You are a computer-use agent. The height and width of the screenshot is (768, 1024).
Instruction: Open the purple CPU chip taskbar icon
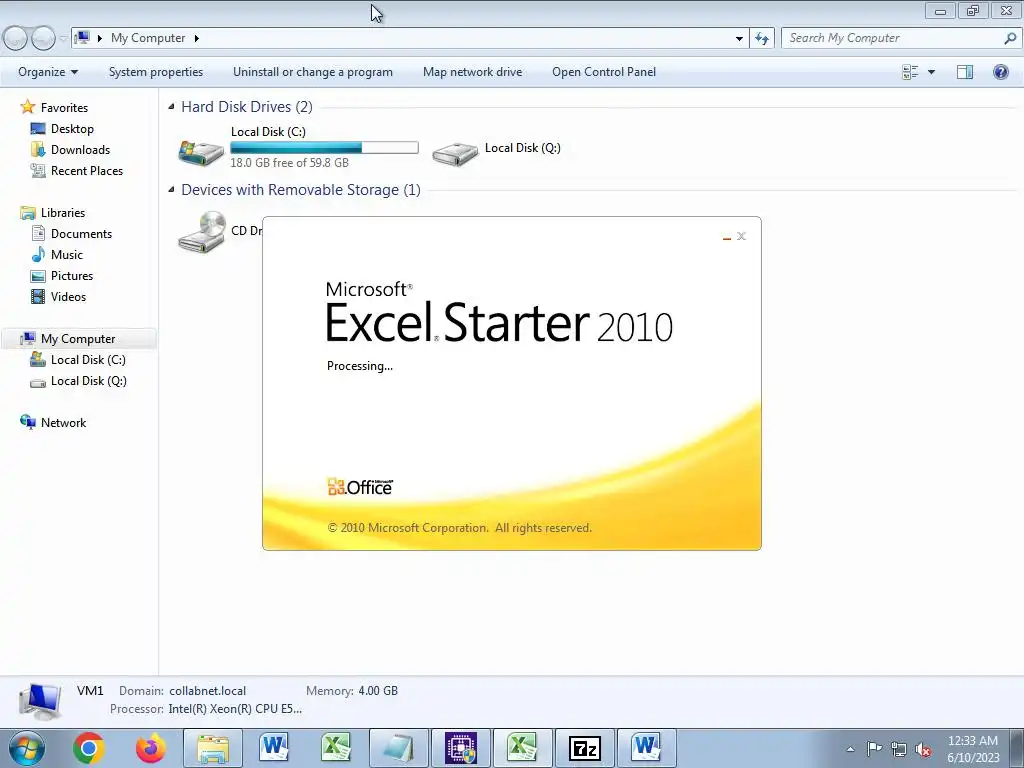(460, 748)
